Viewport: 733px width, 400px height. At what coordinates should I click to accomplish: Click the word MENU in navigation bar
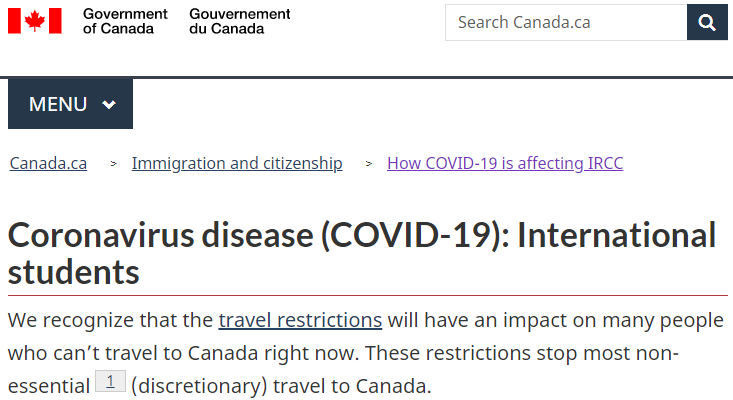click(58, 104)
